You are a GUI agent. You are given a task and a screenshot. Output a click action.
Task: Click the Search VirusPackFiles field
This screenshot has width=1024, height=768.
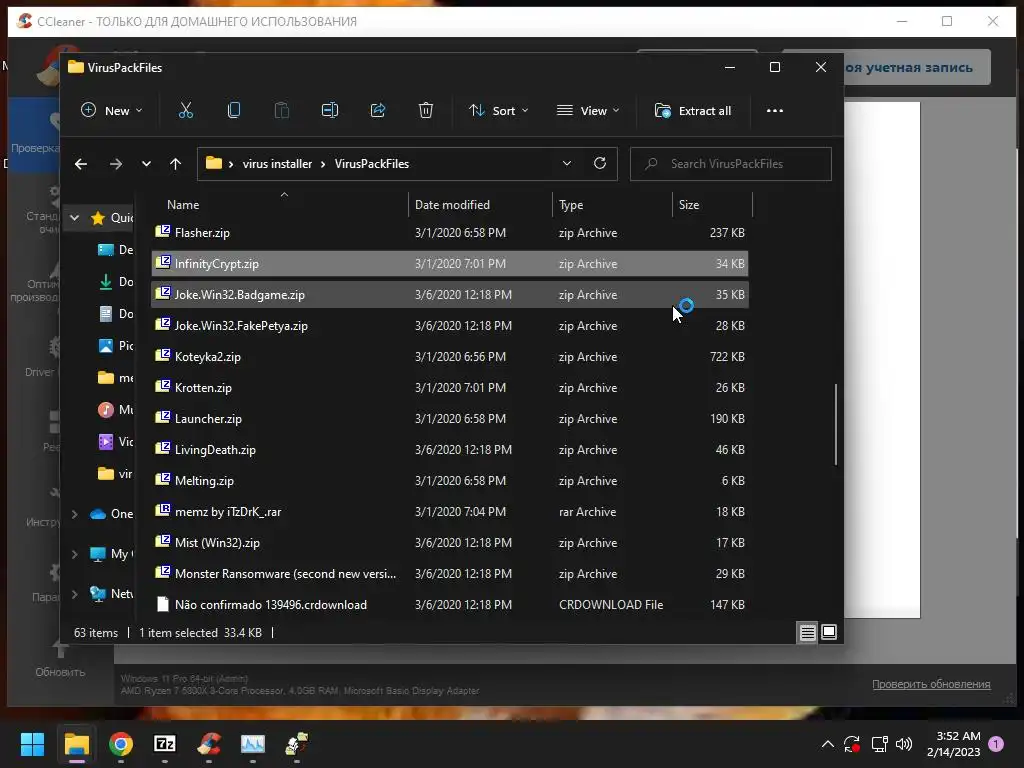[x=730, y=164]
